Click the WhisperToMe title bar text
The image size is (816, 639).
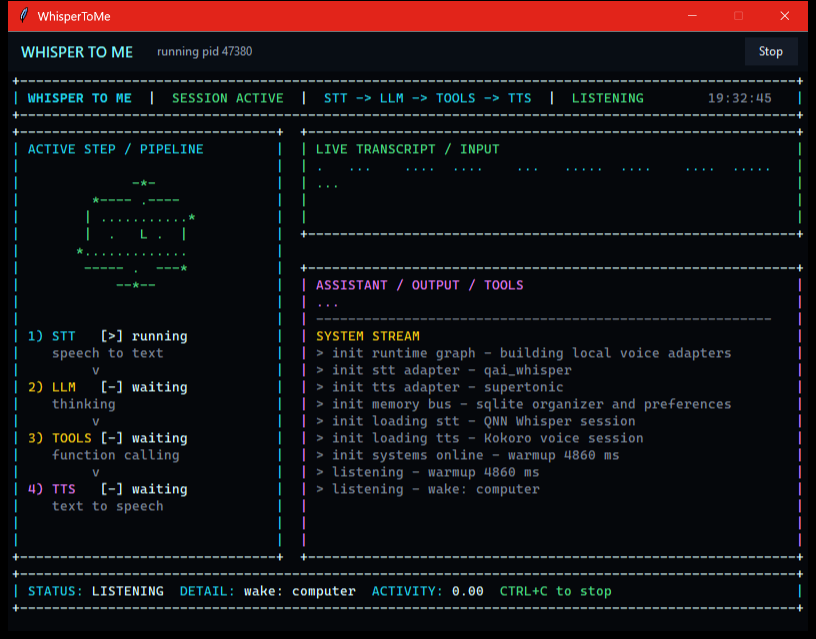[x=74, y=17]
